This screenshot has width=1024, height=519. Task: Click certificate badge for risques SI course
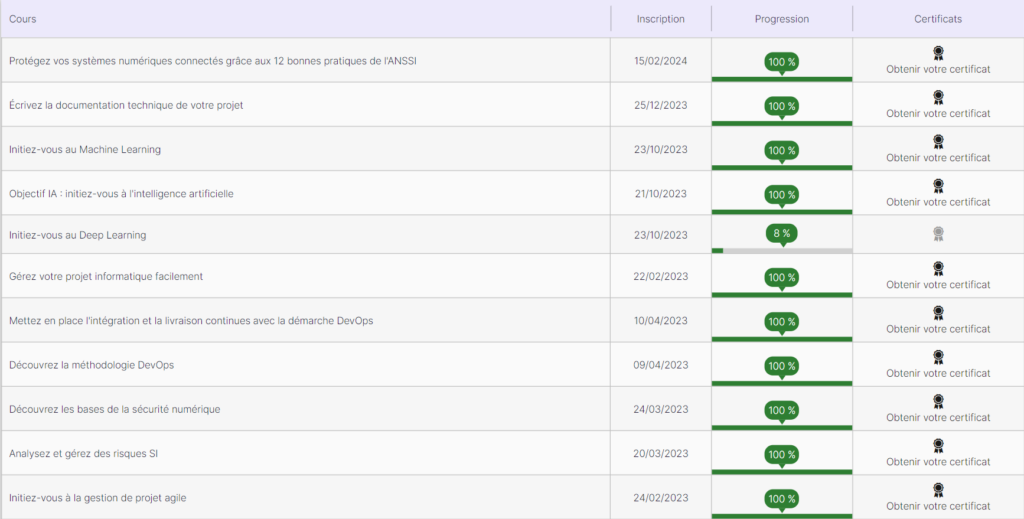pos(938,447)
